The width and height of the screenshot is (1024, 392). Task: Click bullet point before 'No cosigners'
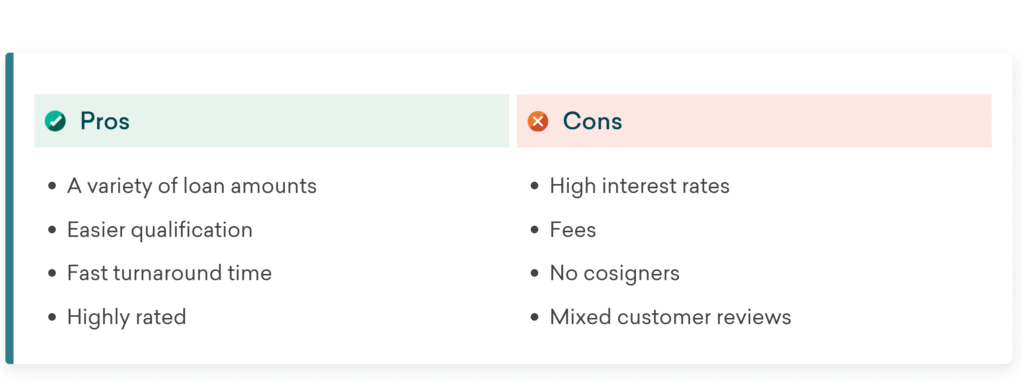click(x=535, y=274)
